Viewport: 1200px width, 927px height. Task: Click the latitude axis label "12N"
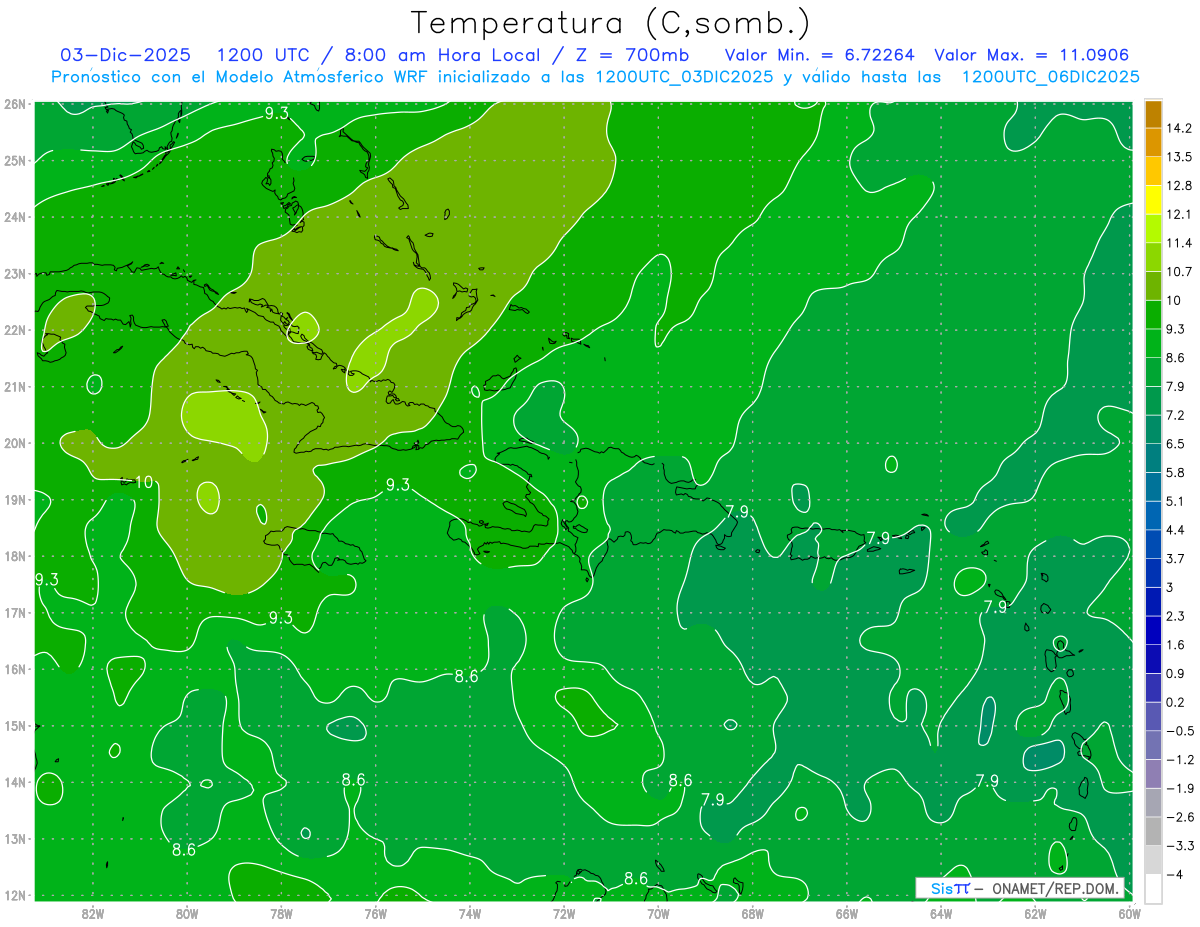pos(13,895)
